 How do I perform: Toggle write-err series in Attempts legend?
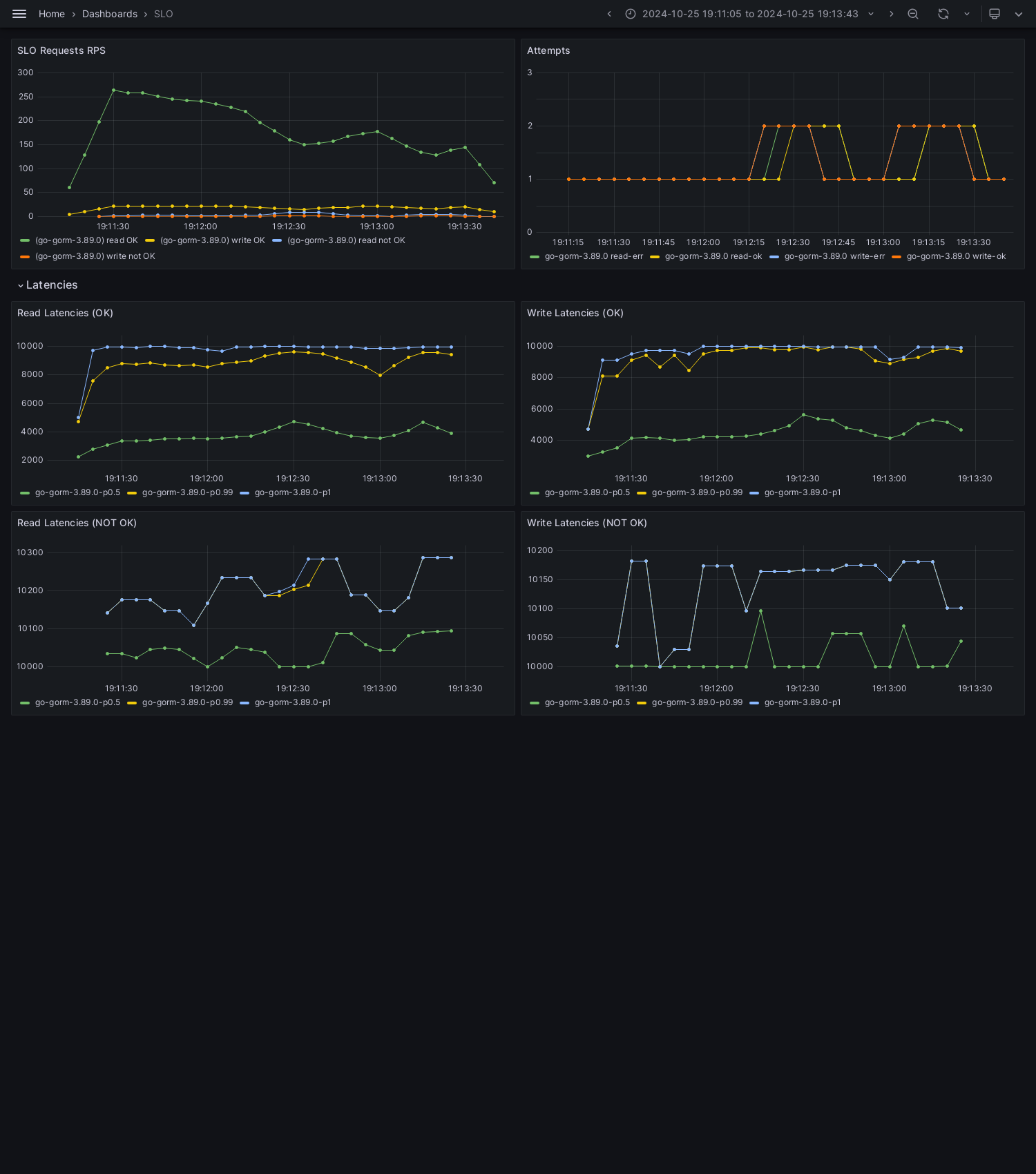834,256
